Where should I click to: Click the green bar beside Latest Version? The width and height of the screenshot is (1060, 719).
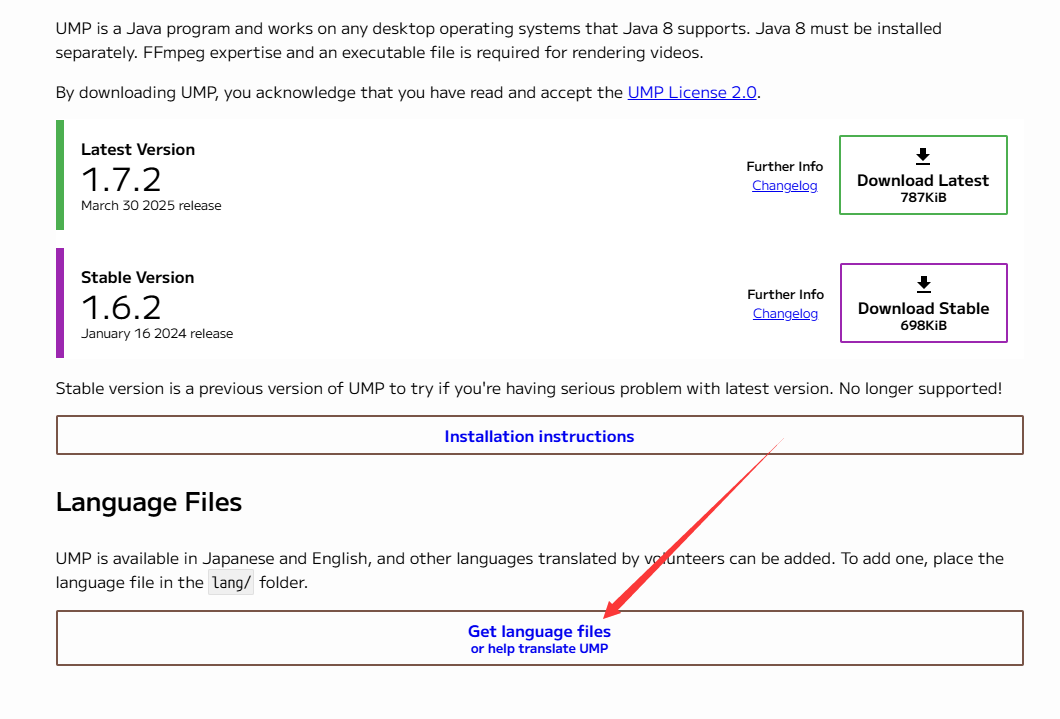60,175
